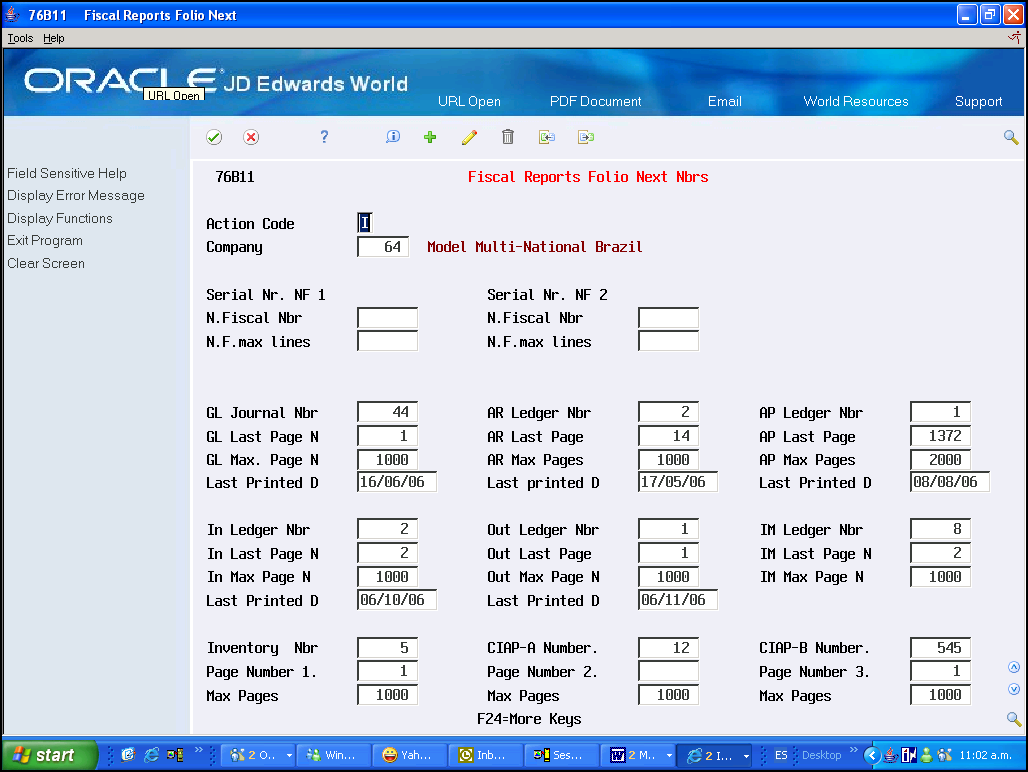1028x772 pixels.
Task: Expand the 2 O... taskbar group arrow
Action: point(288,756)
